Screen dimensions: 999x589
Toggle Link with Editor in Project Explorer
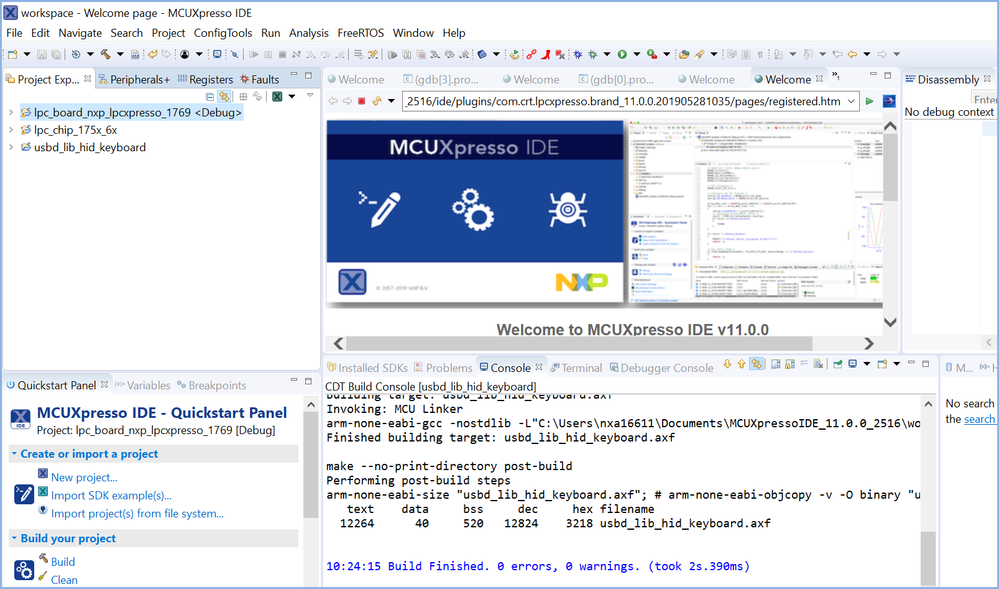coord(224,96)
